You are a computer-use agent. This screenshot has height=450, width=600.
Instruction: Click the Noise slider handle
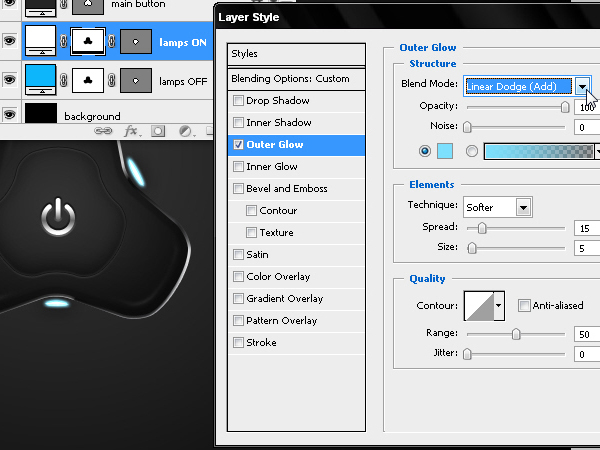[x=467, y=127]
